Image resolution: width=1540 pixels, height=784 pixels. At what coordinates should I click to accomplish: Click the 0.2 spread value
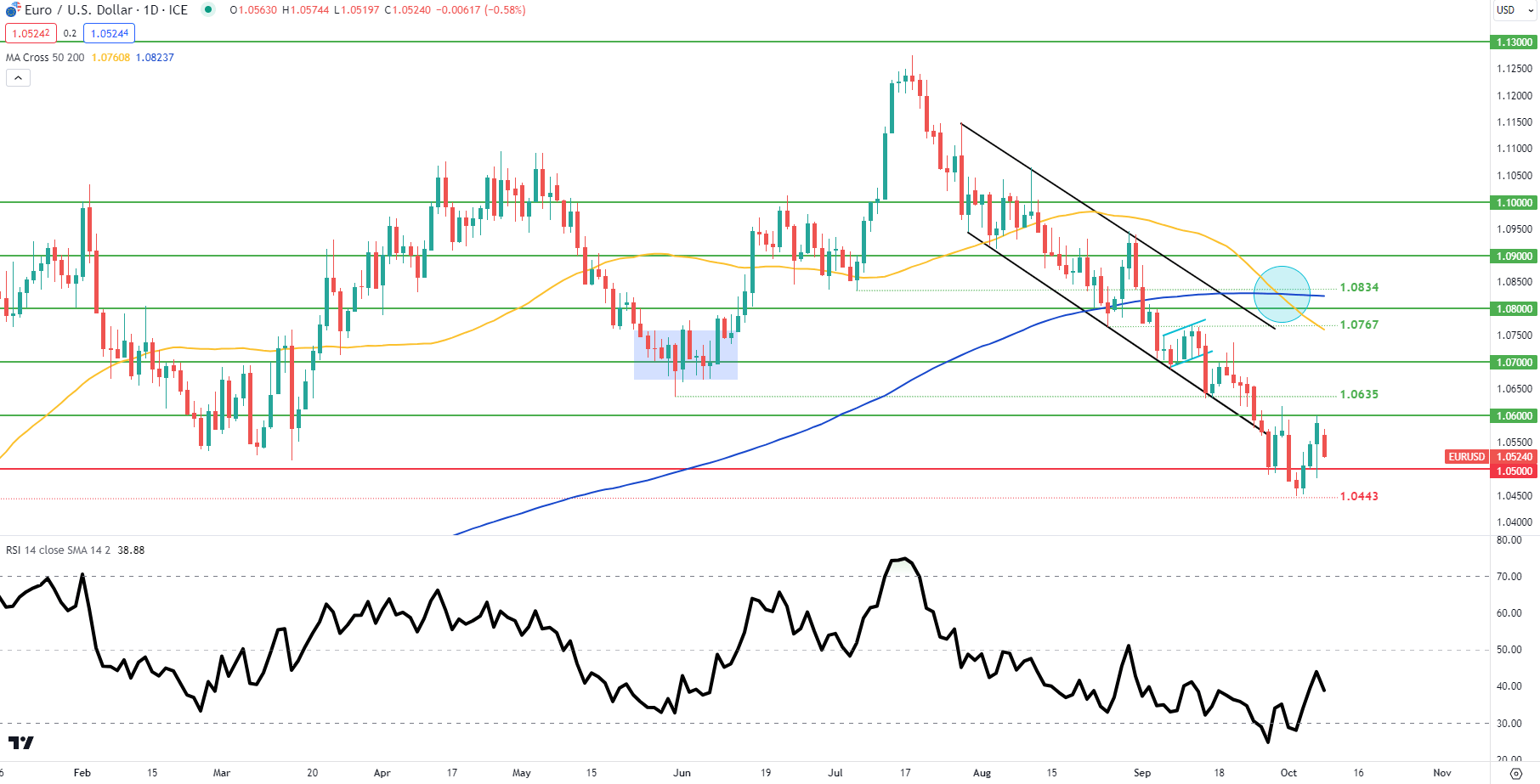point(70,33)
